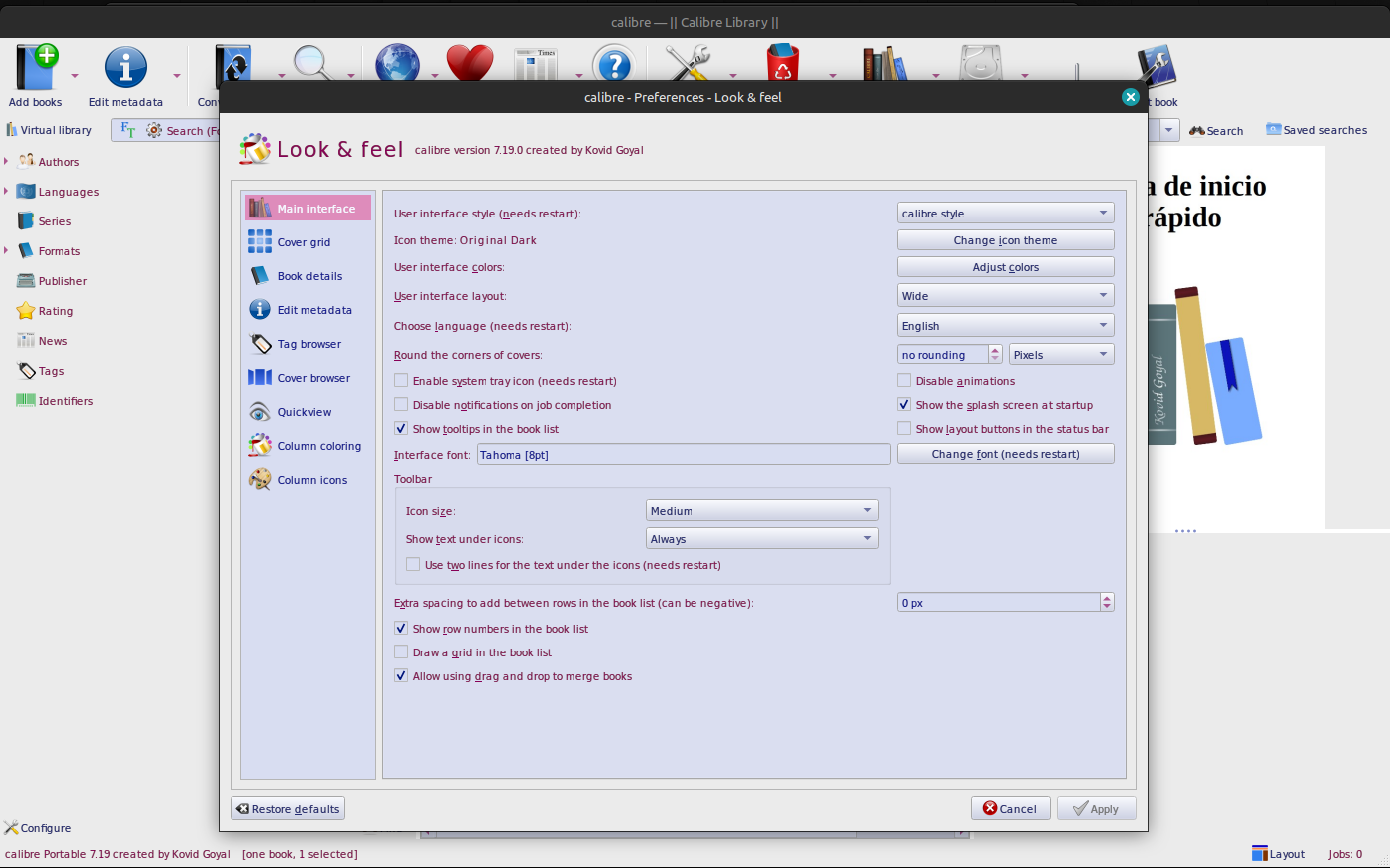This screenshot has width=1390, height=868.
Task: Enable Draw a grid in the book list
Action: 401,652
